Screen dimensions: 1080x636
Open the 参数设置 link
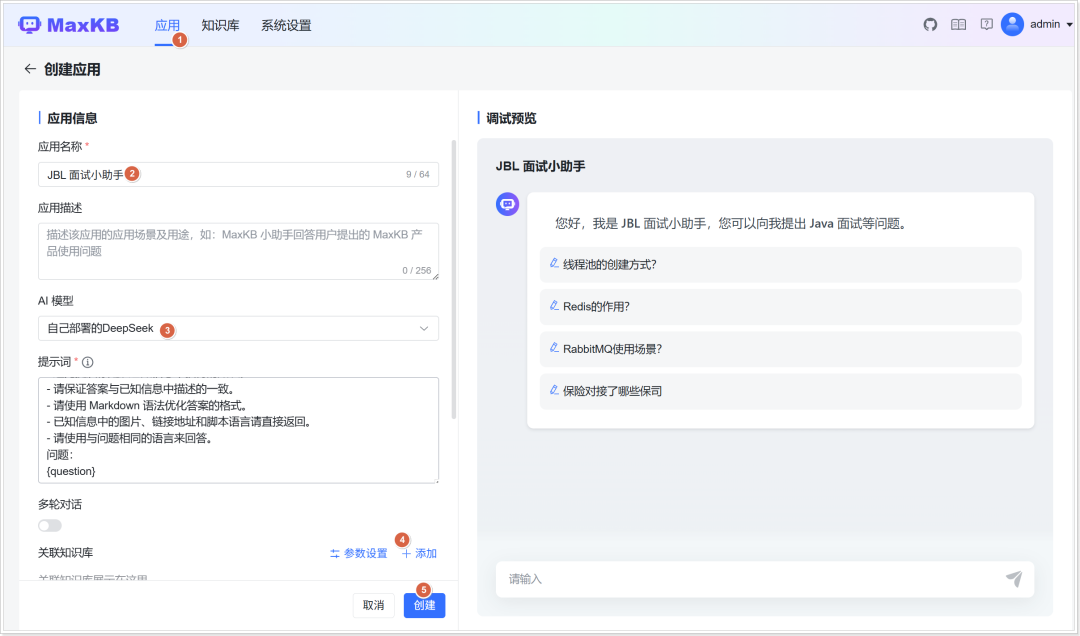[358, 553]
